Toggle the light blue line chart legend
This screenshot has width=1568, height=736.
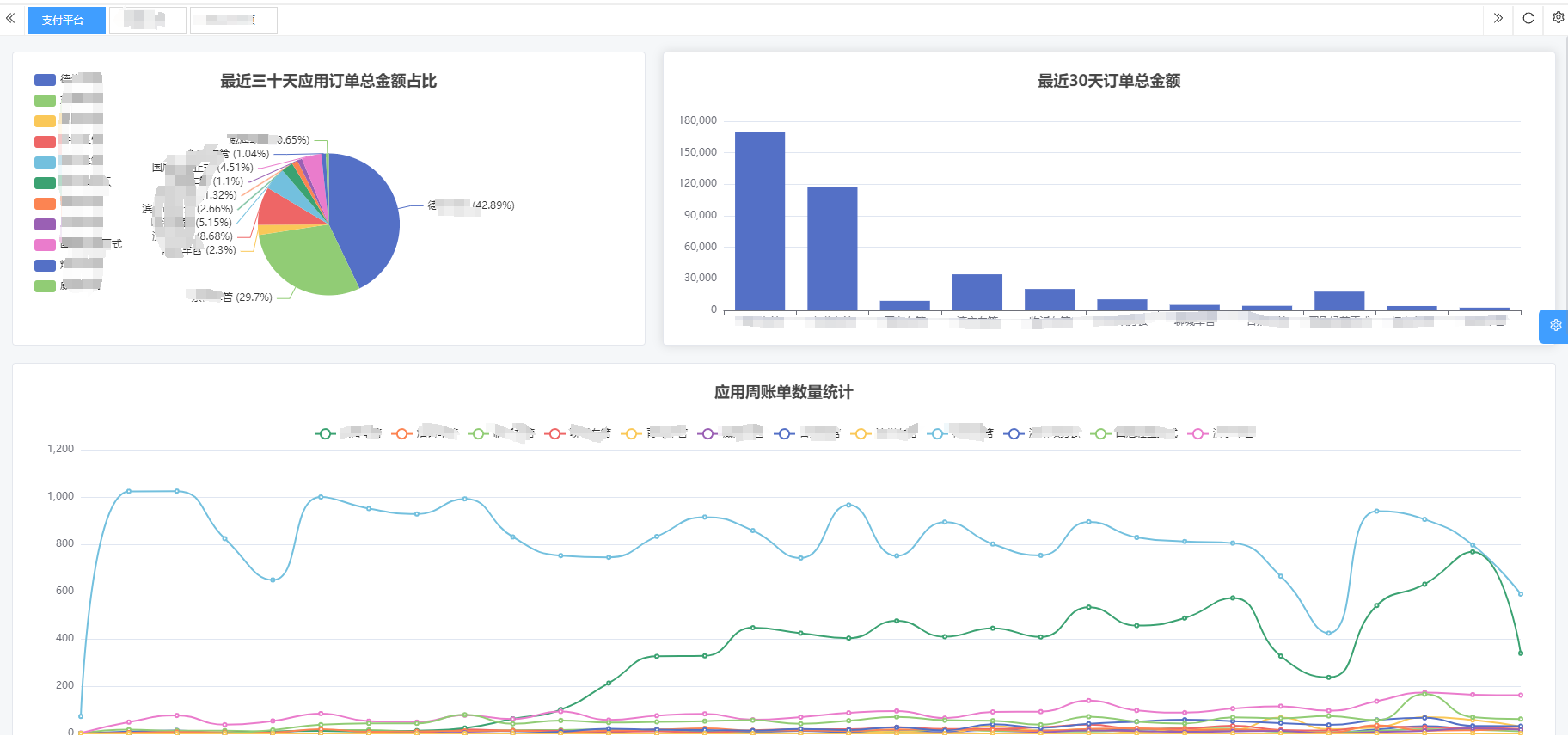[960, 433]
